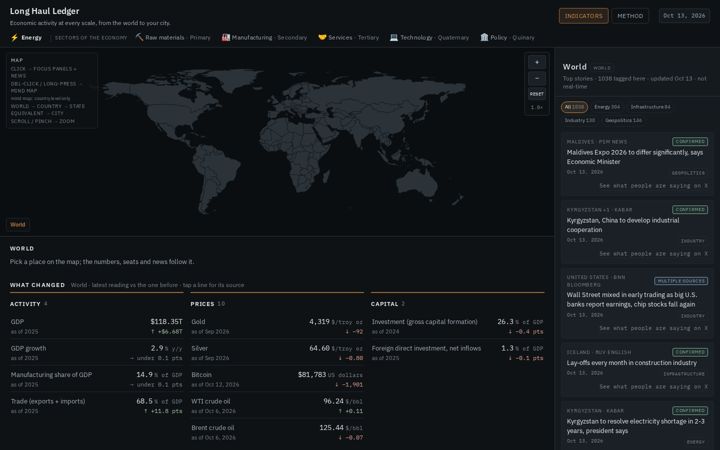This screenshot has height=450, width=720.
Task: Filter news by Infrastructure 84
Action: pyautogui.click(x=650, y=107)
